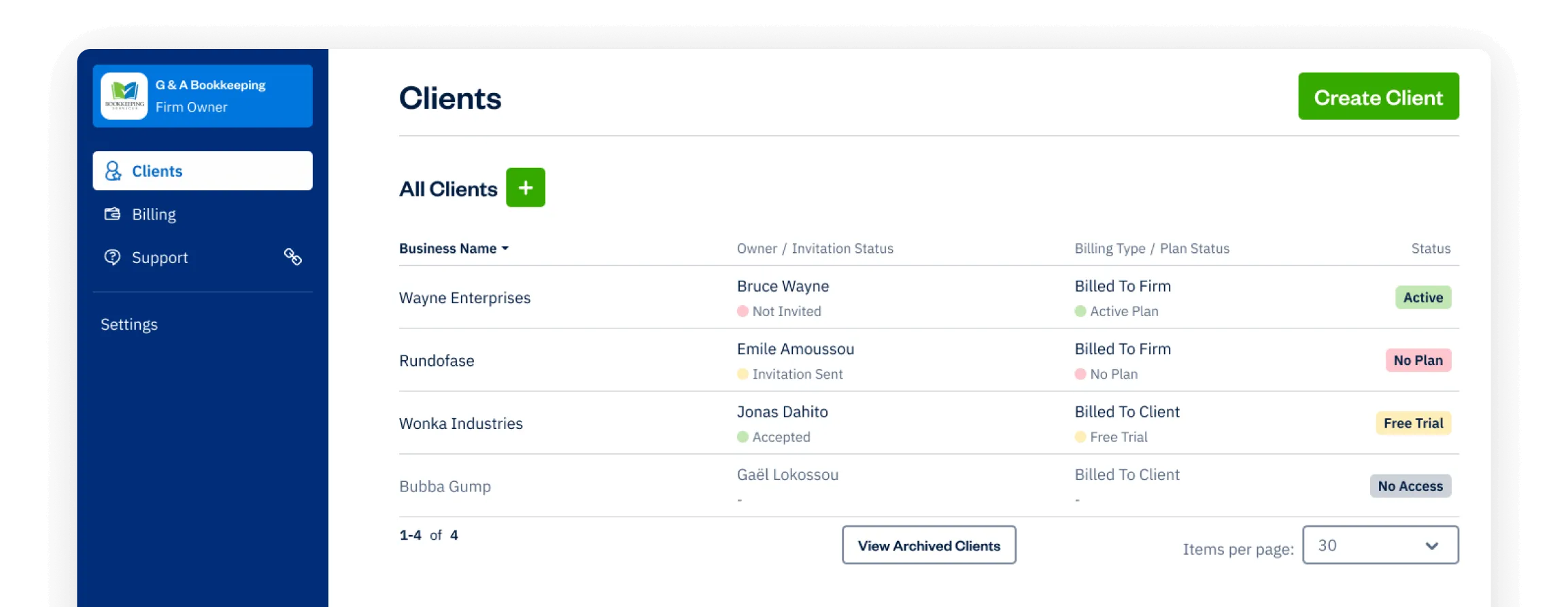Open the Wonka Industries client row

pyautogui.click(x=929, y=423)
